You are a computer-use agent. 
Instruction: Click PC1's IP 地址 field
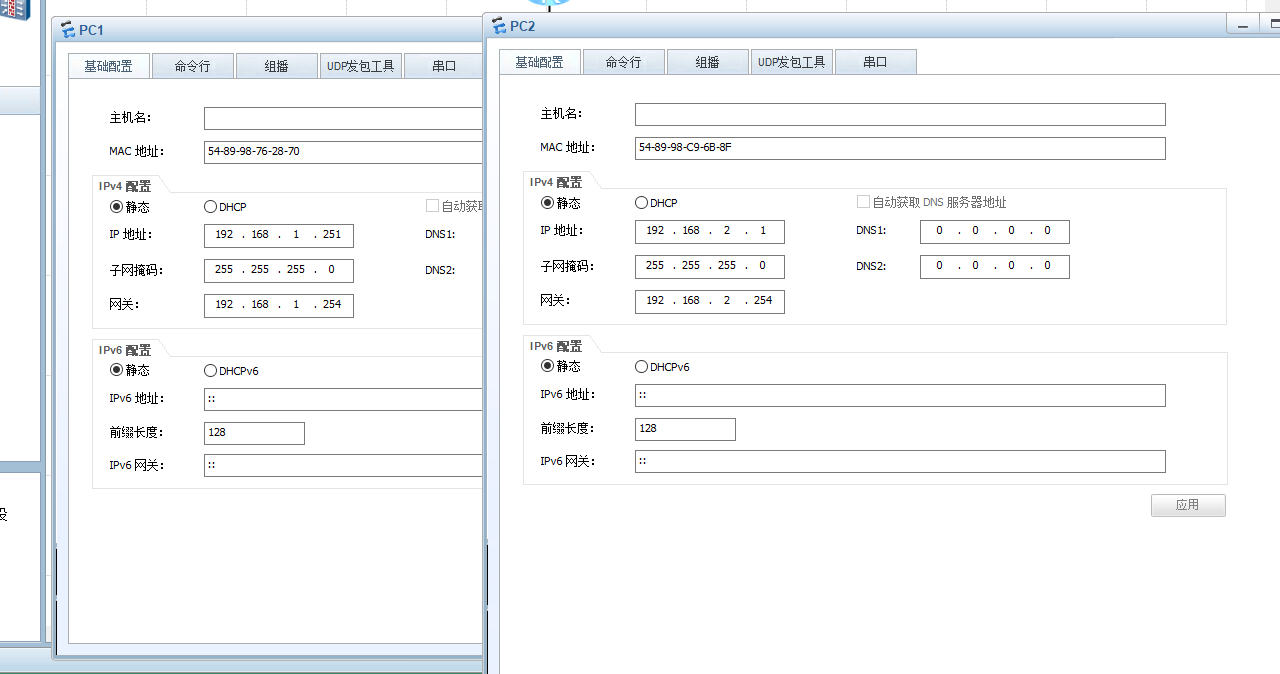(278, 236)
